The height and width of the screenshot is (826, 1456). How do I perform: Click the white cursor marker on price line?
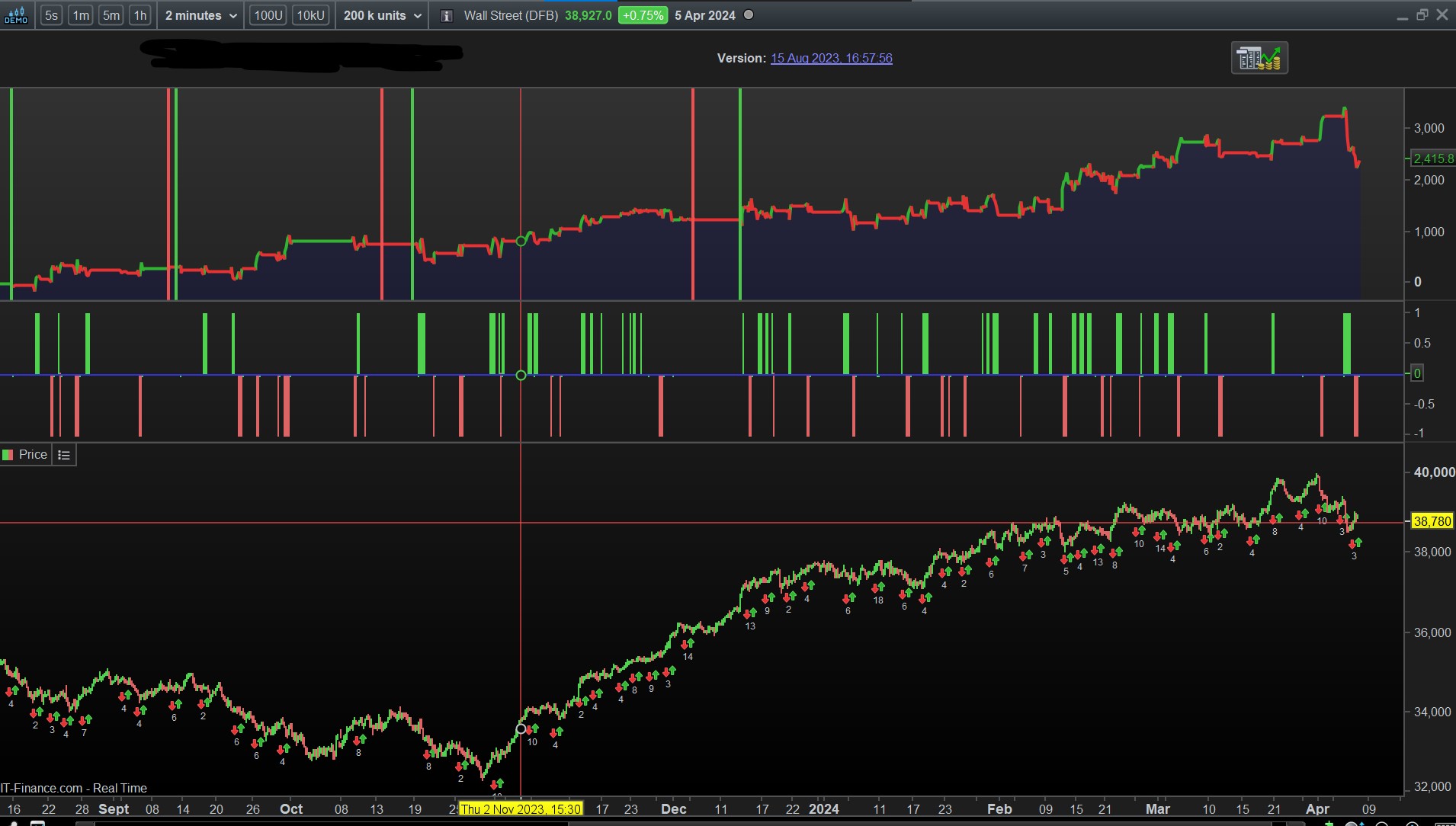pyautogui.click(x=521, y=729)
